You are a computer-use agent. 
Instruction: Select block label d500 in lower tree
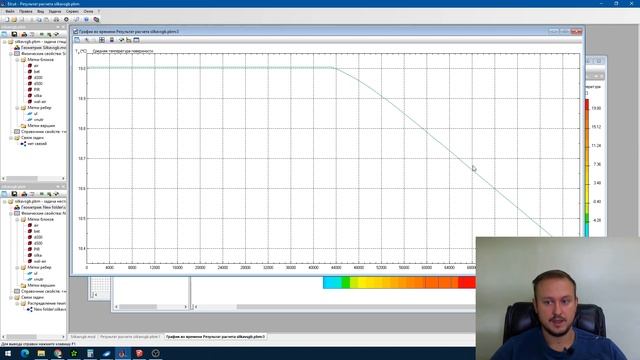coord(38,243)
